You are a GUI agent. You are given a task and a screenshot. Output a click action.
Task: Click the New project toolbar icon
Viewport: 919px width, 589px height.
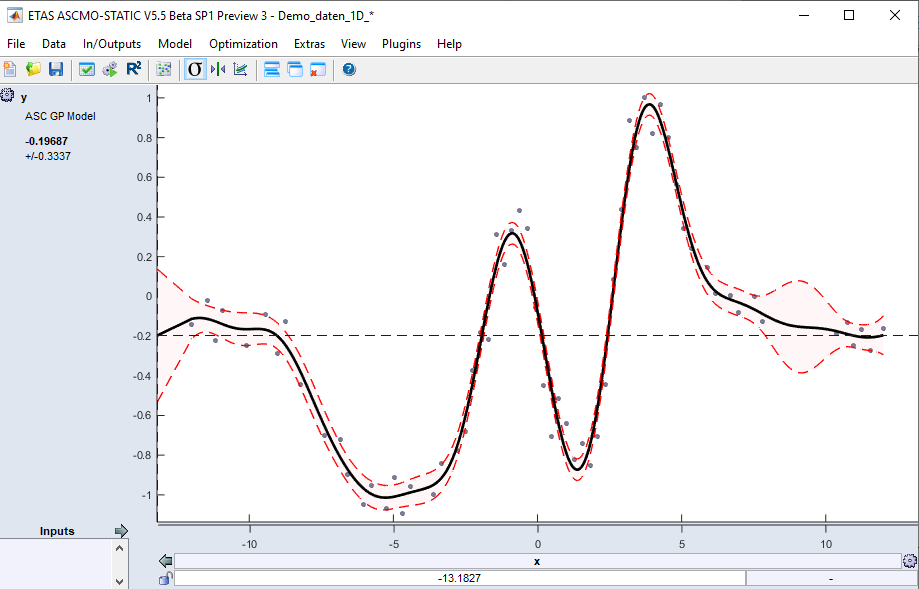[x=10, y=69]
